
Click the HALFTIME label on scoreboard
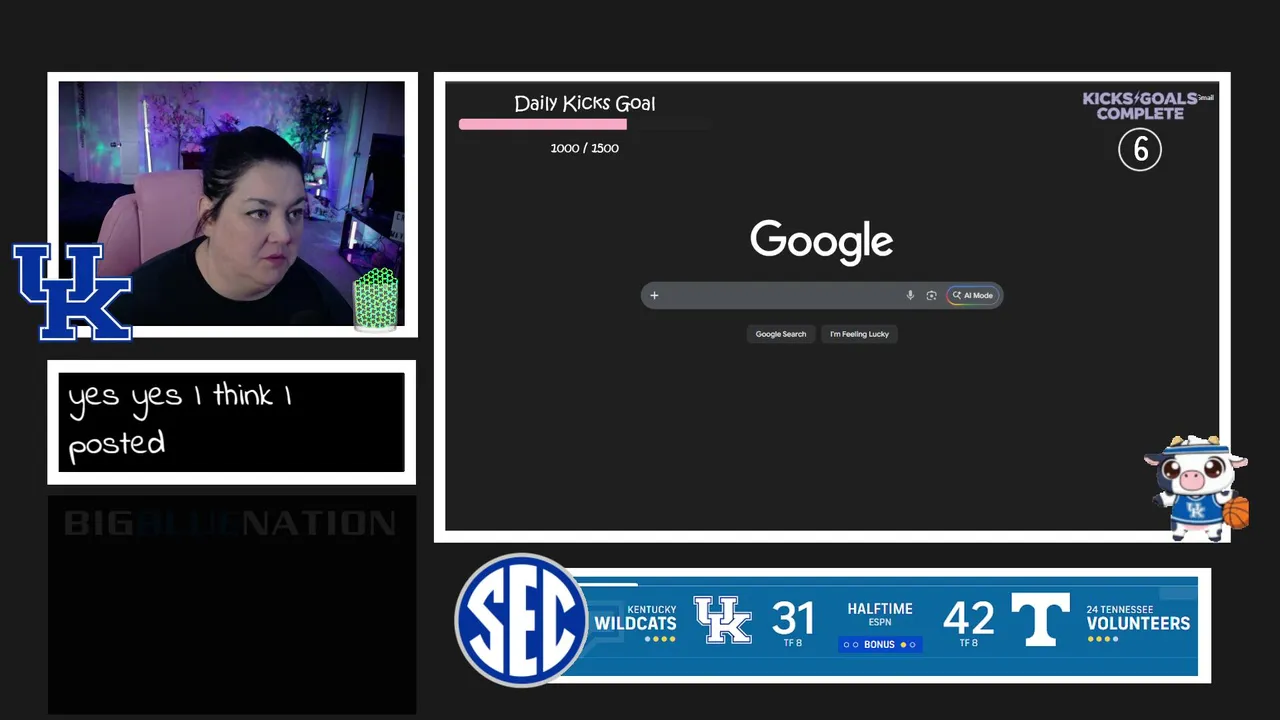(880, 608)
